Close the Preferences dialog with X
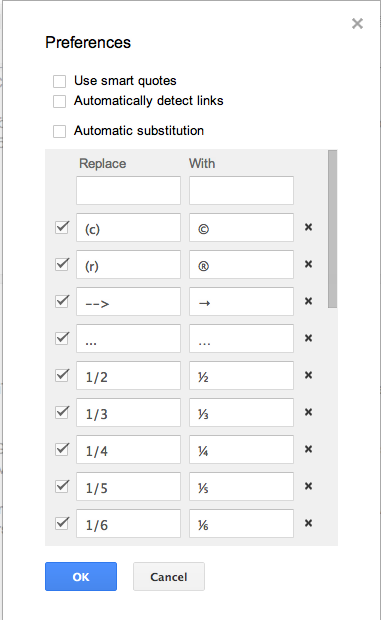This screenshot has height=620, width=381. pos(357,24)
